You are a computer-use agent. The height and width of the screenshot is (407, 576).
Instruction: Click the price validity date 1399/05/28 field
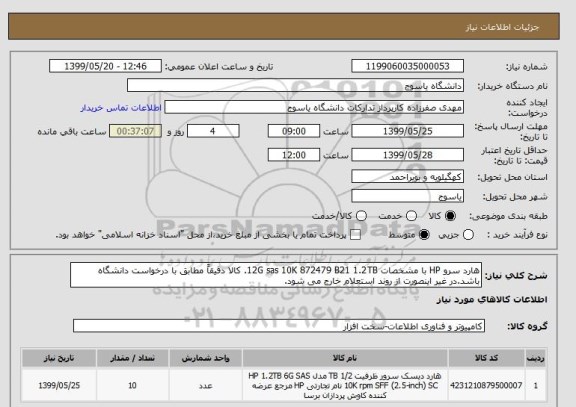[407, 155]
